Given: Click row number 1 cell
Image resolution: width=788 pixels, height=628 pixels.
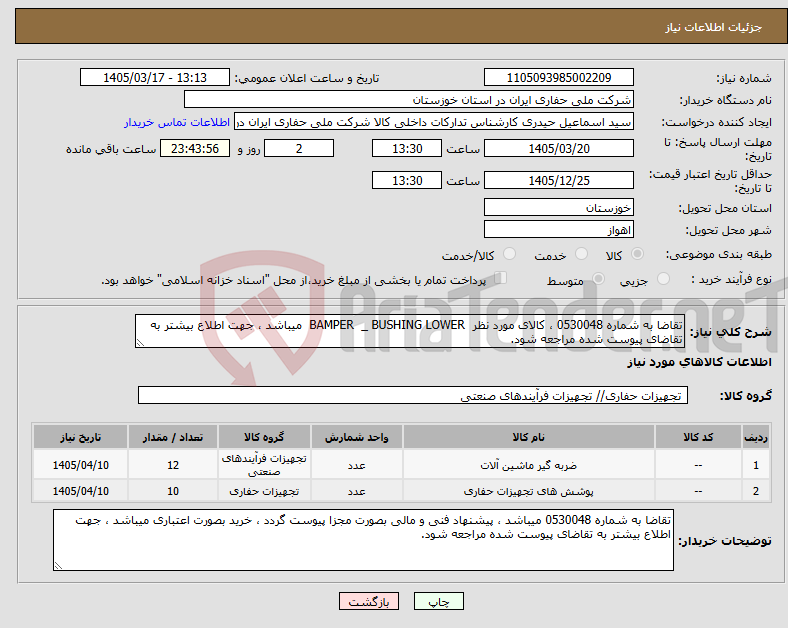Looking at the screenshot, I should [756, 465].
